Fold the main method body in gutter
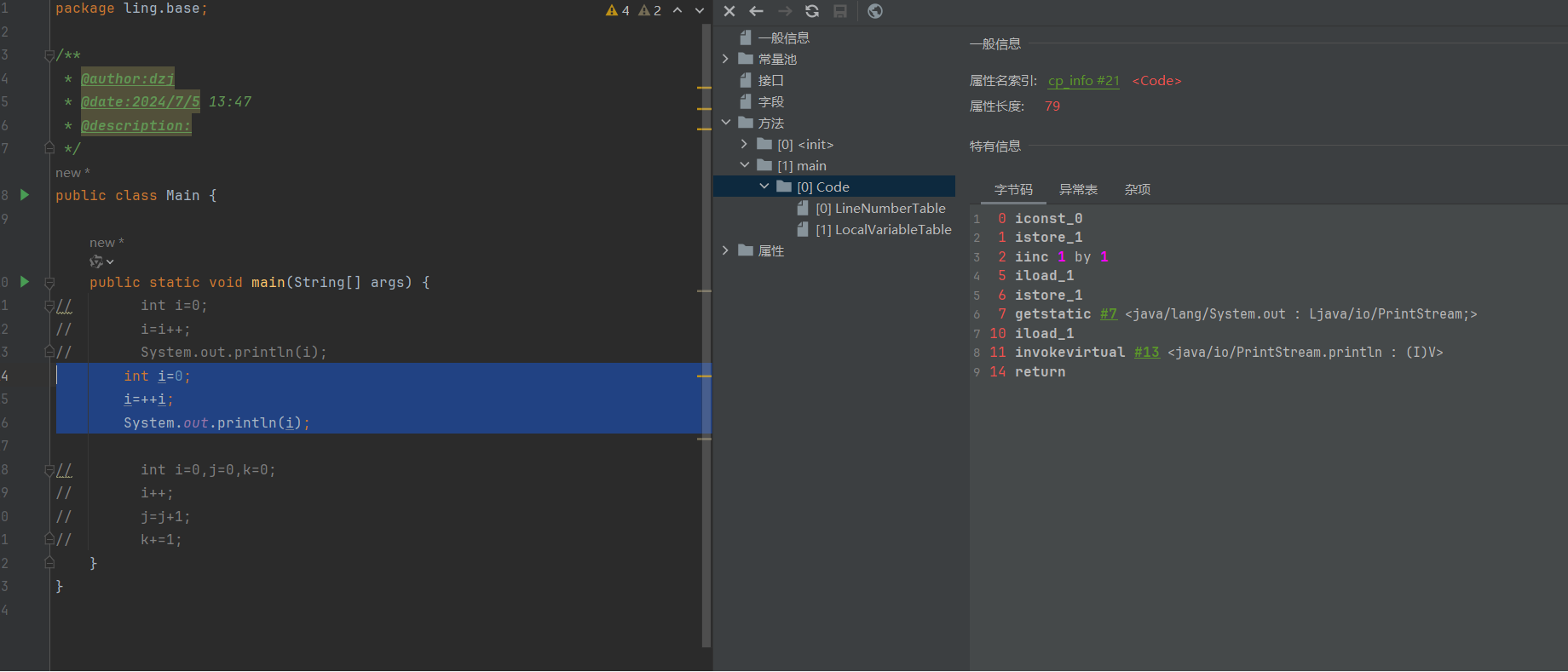The height and width of the screenshot is (672, 1568). [49, 282]
